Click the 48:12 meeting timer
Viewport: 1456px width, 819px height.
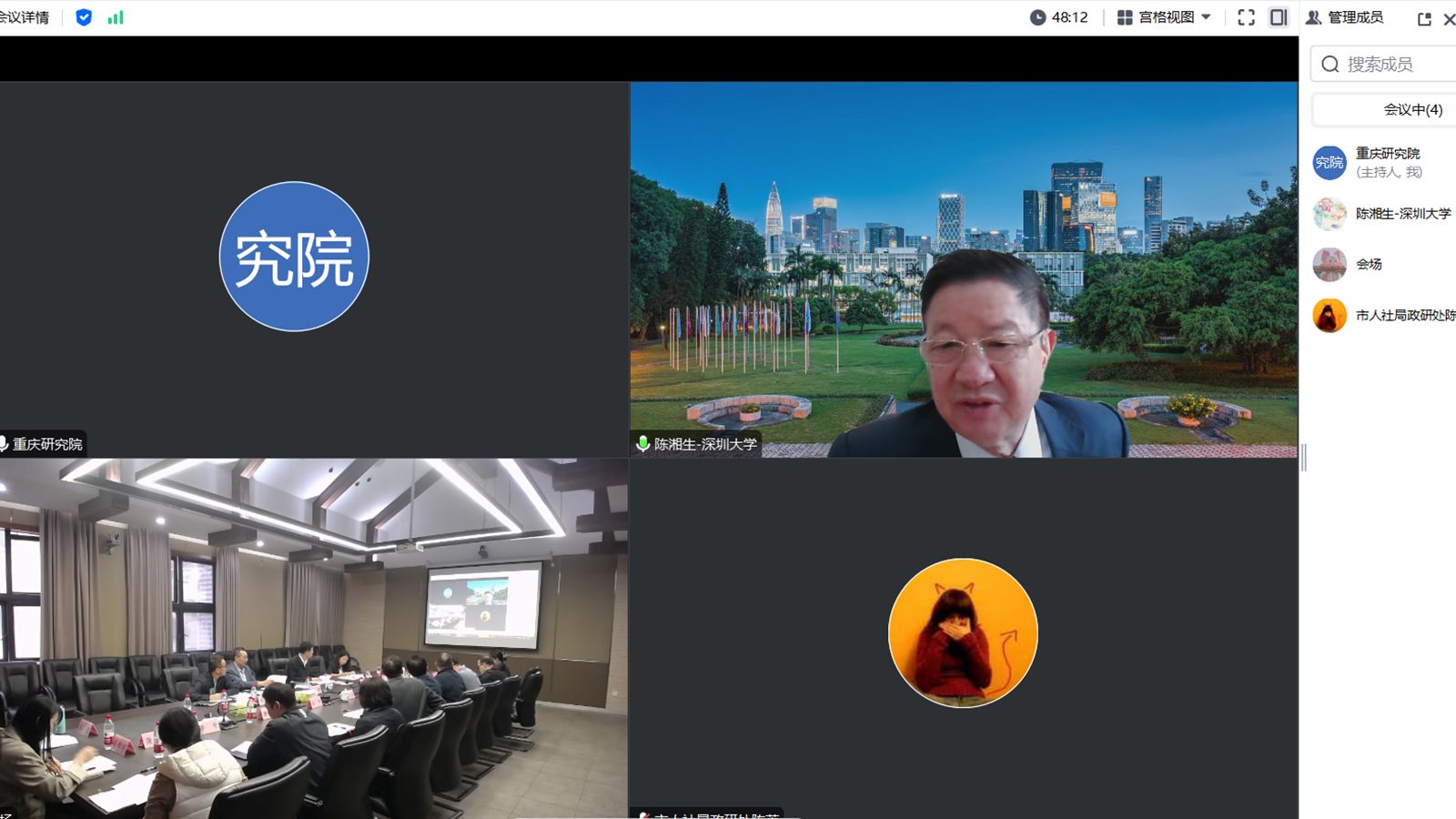1058,17
